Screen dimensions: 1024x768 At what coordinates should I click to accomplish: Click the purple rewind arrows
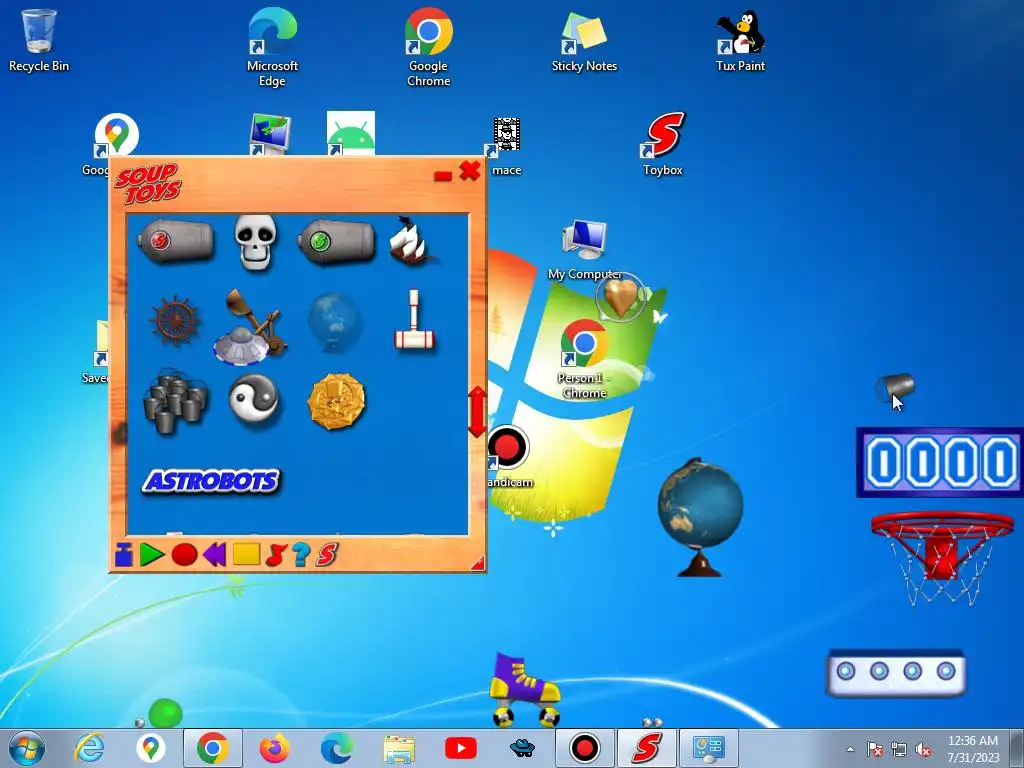coord(214,554)
